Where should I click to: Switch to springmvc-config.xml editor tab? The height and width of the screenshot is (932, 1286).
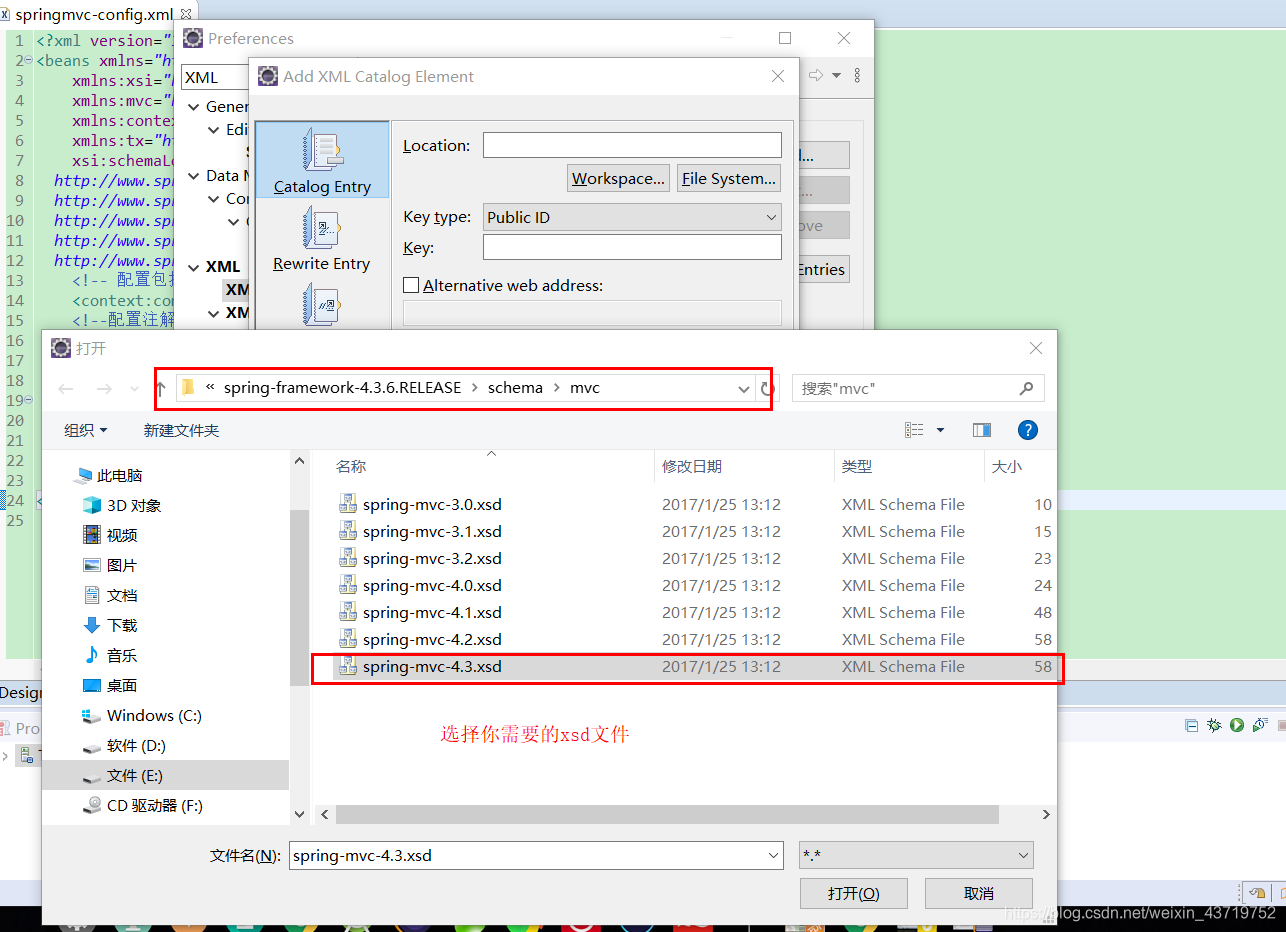[94, 15]
